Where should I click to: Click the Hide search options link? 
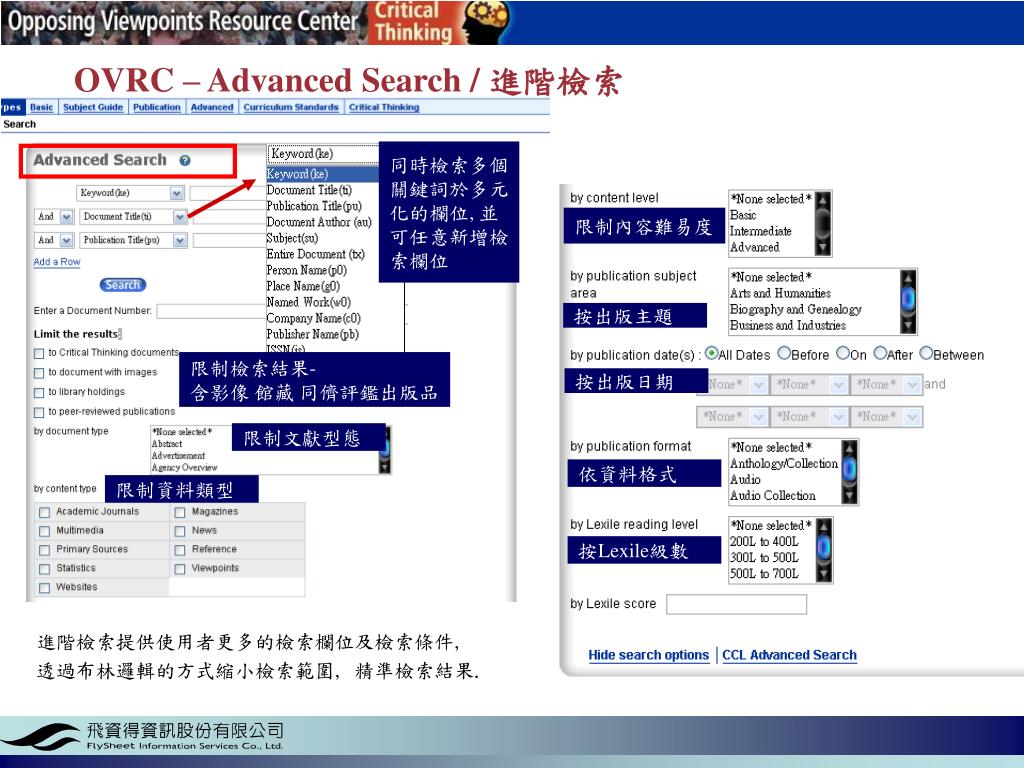pos(648,655)
